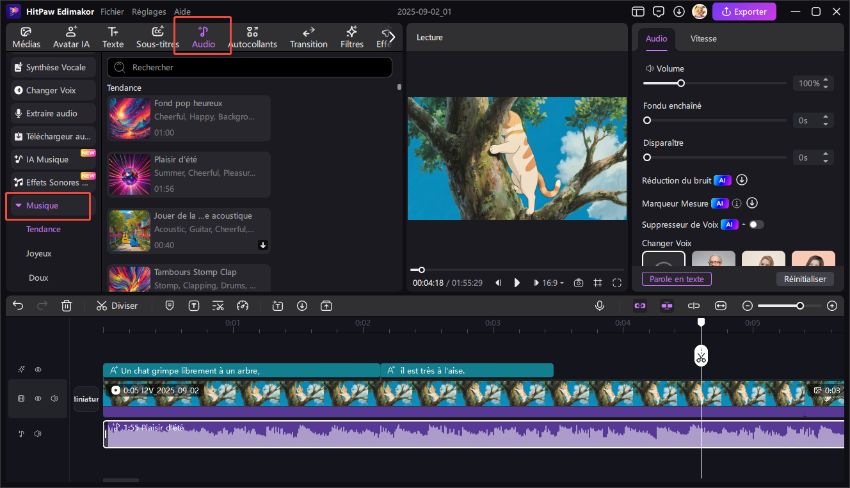850x488 pixels.
Task: Click the Parole en texte button
Action: click(677, 279)
